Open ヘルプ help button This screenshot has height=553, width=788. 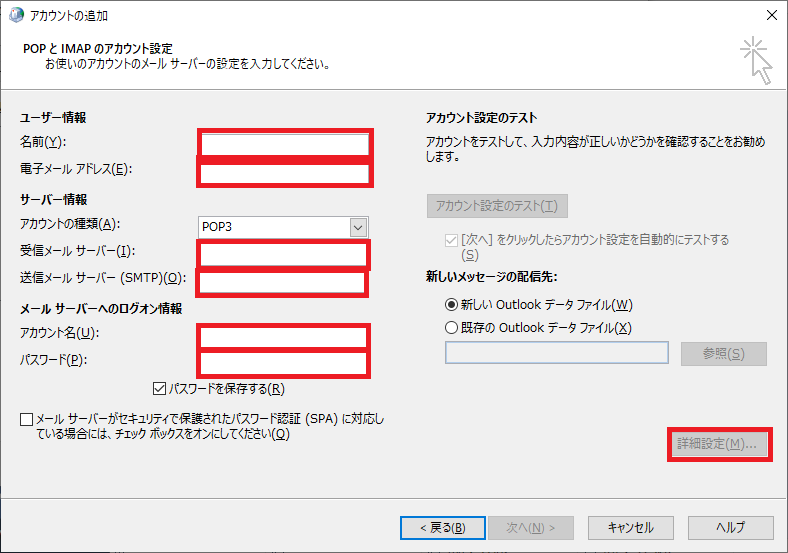(731, 528)
